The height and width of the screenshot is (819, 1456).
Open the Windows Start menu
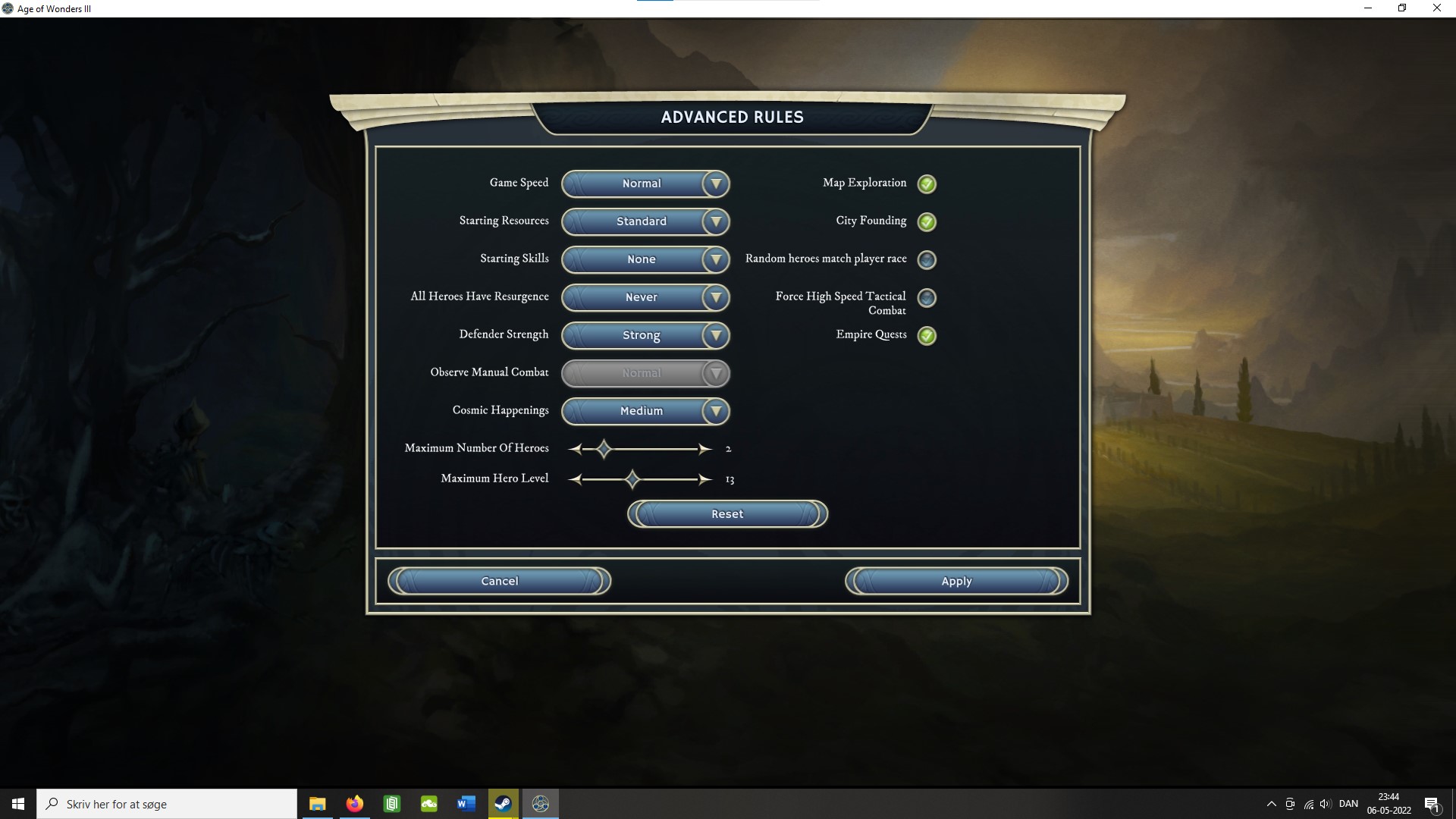[18, 804]
